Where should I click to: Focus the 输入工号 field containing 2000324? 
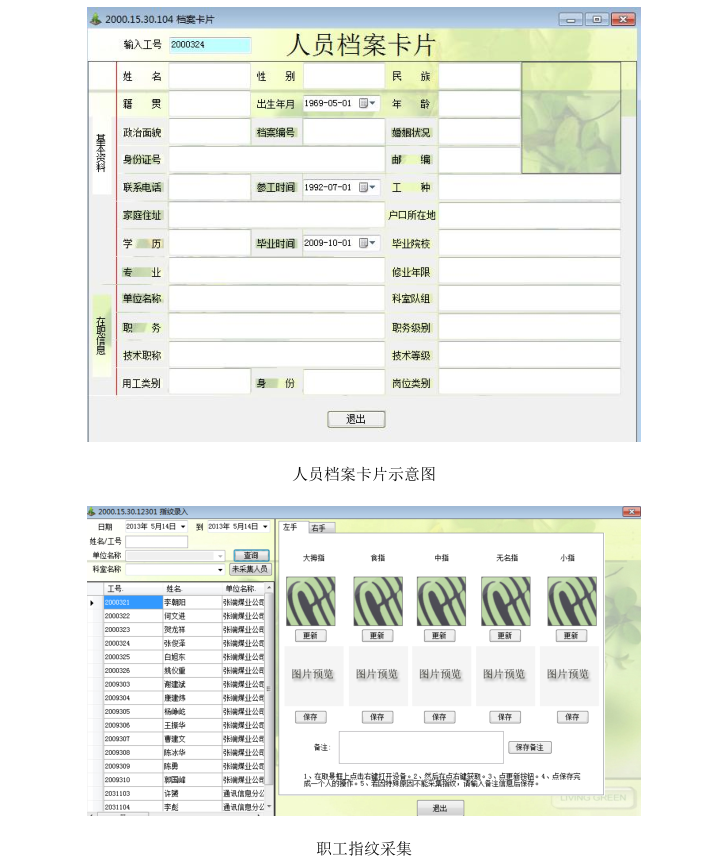tap(209, 45)
